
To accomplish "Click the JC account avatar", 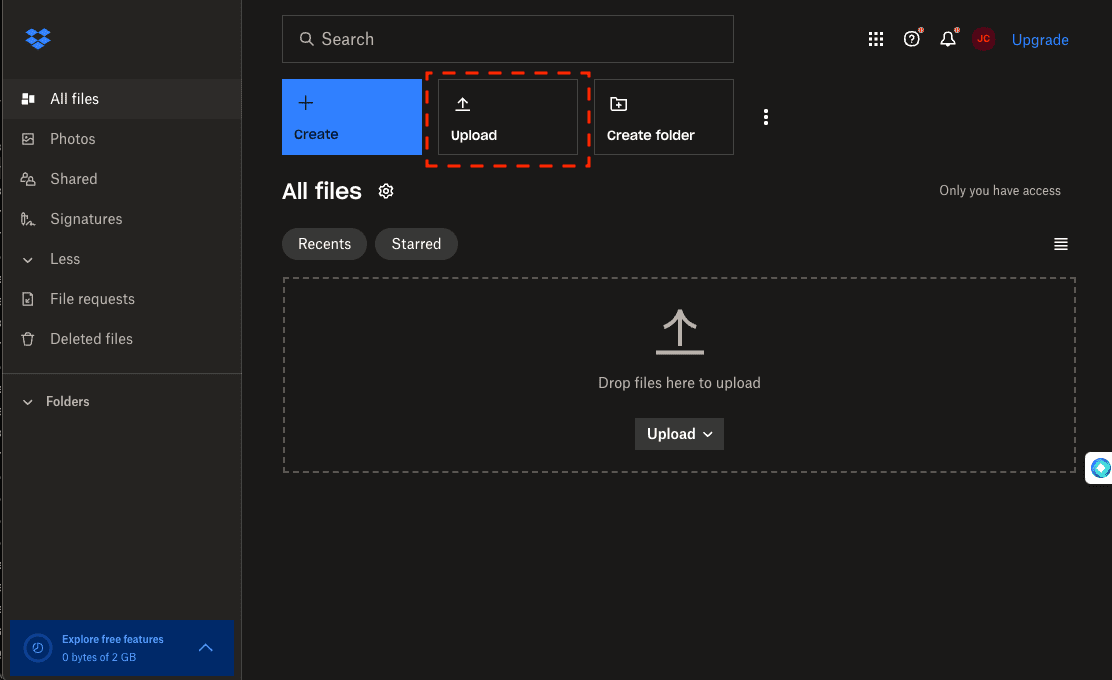I will 983,39.
